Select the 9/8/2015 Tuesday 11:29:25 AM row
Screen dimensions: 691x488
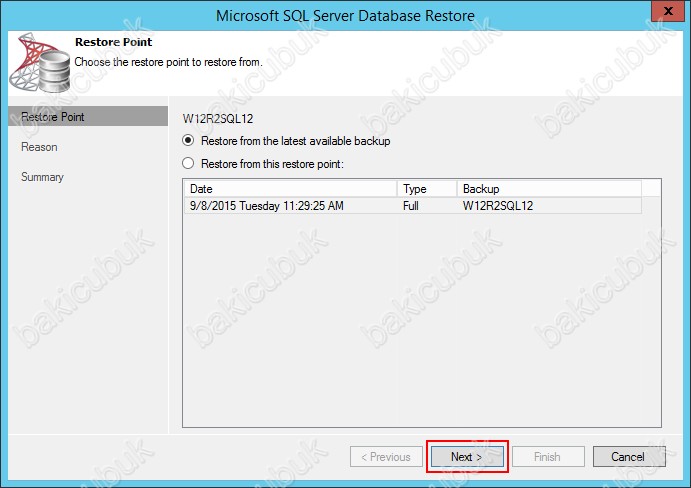[x=413, y=206]
